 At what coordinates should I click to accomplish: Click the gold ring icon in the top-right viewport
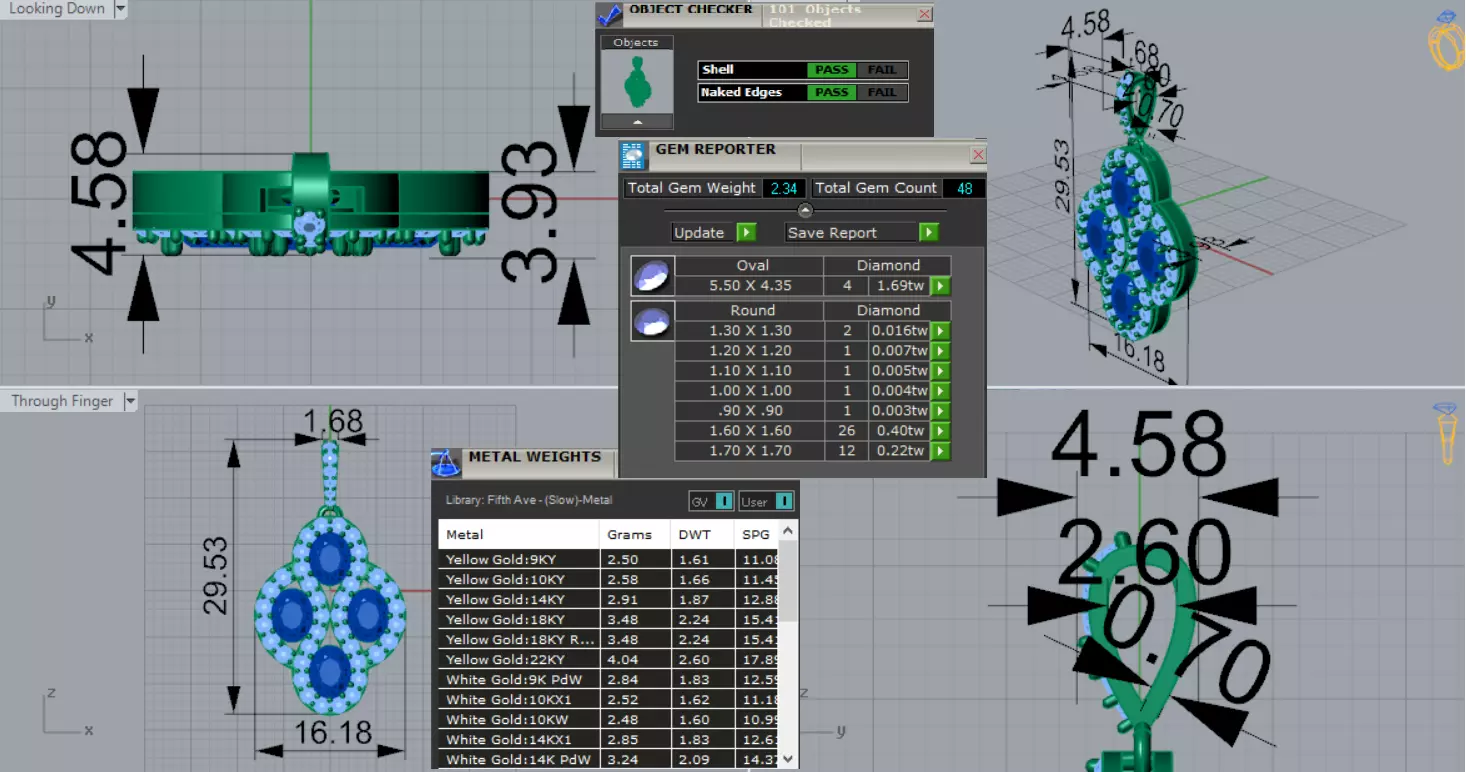[x=1446, y=41]
